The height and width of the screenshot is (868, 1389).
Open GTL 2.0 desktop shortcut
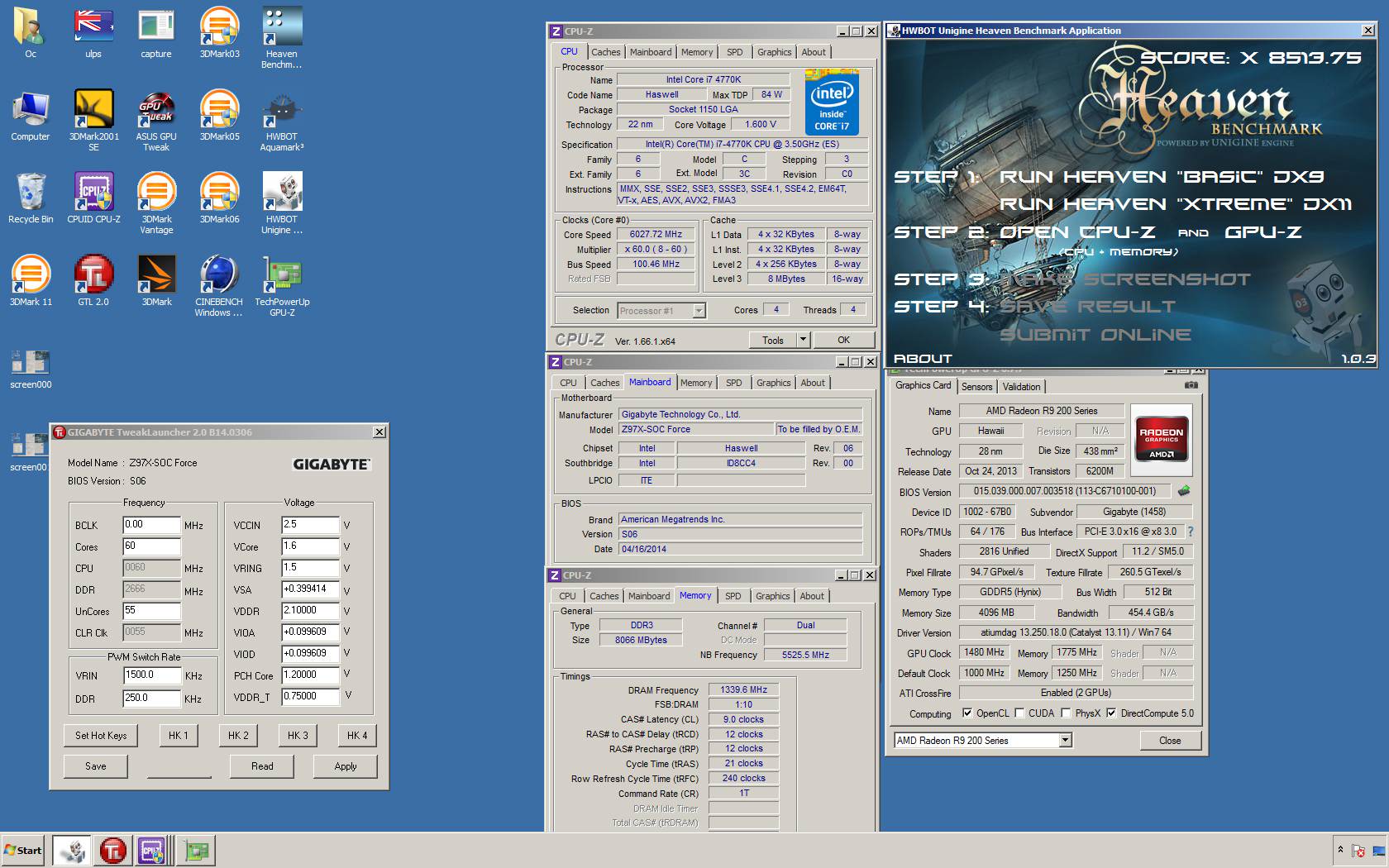coord(93,281)
